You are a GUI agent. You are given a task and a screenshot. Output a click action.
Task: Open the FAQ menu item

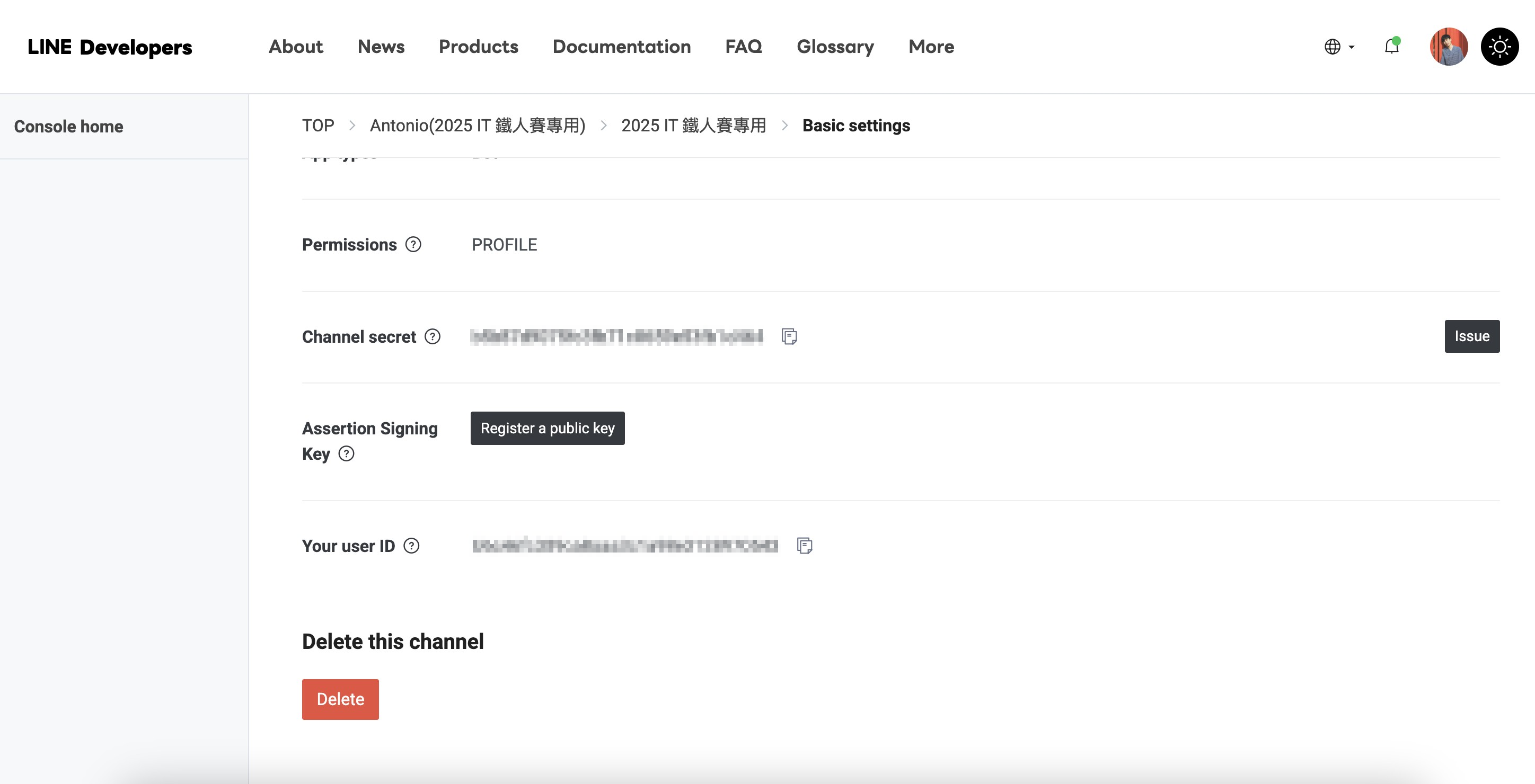(744, 47)
